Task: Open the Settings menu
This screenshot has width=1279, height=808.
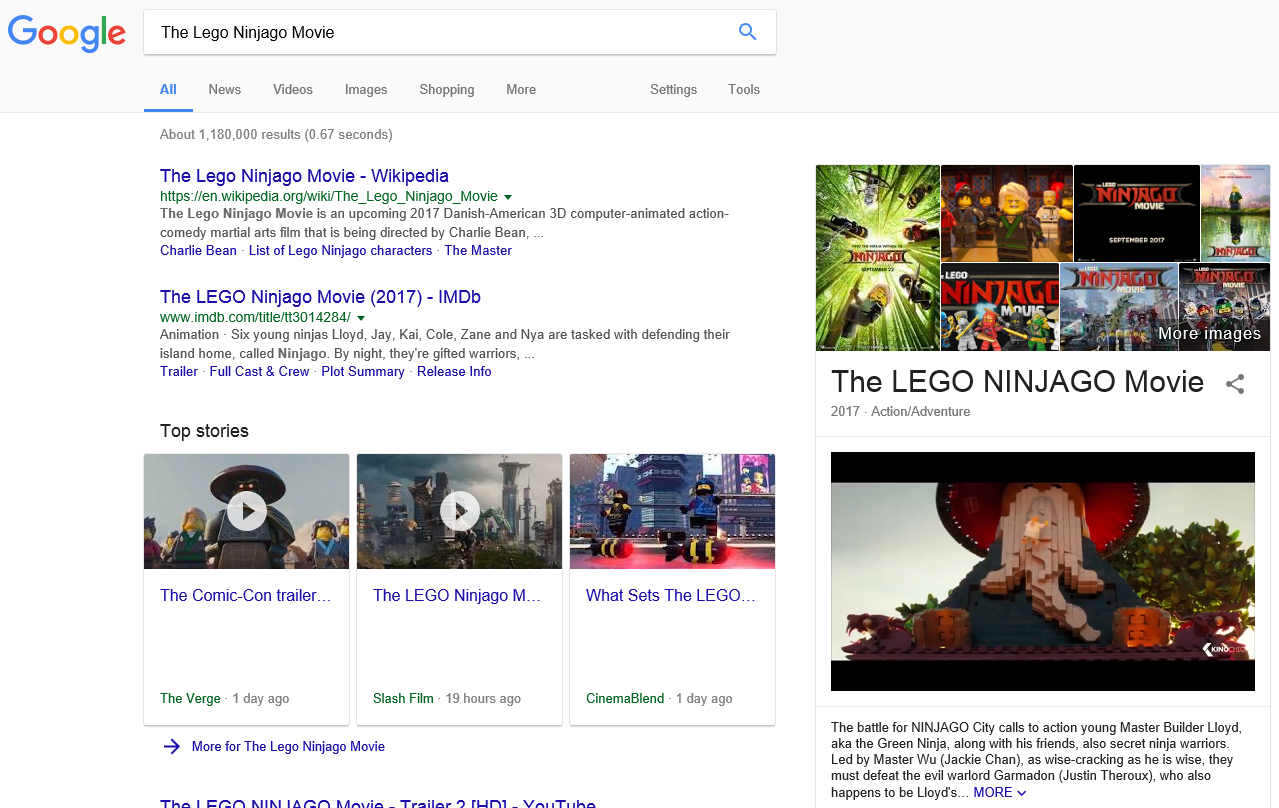Action: click(673, 89)
